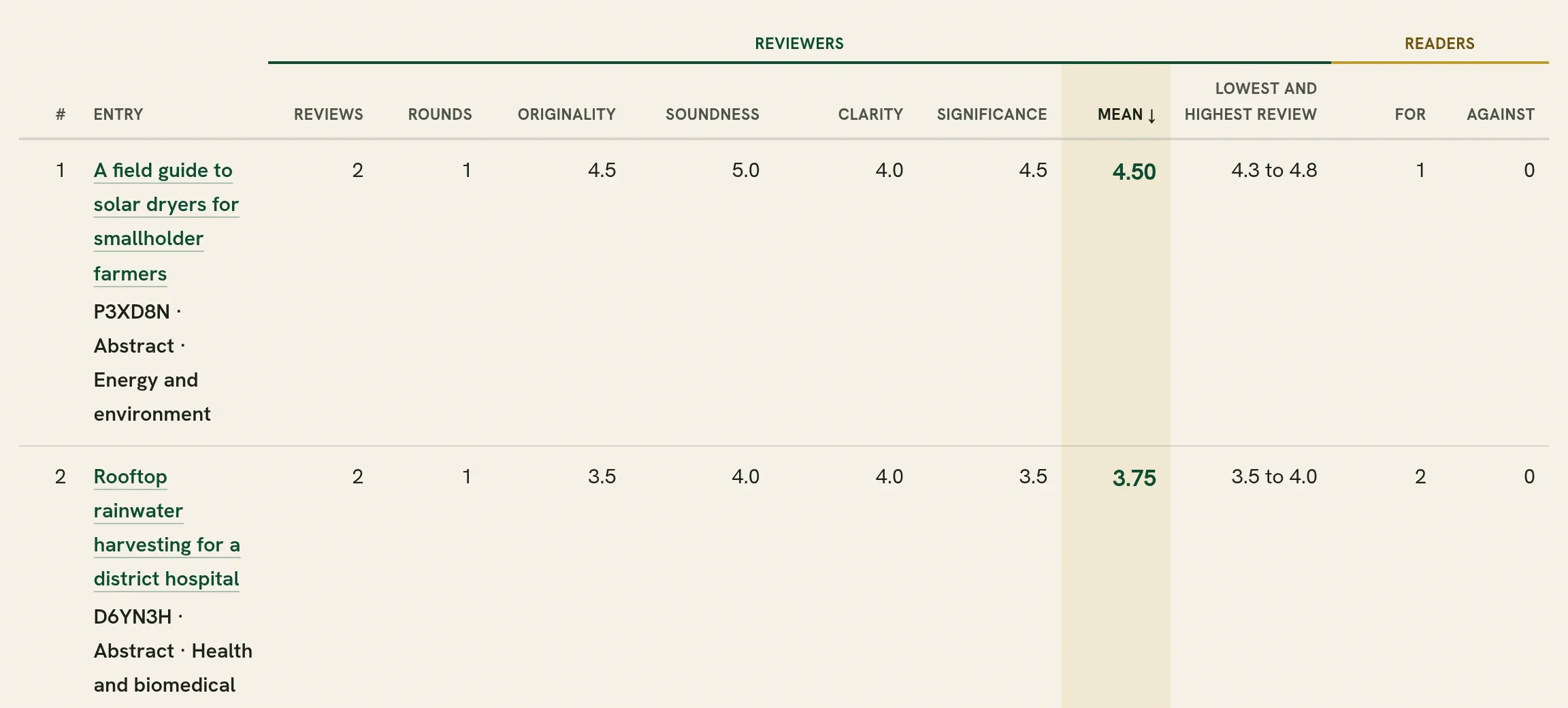The height and width of the screenshot is (708, 1568).
Task: Click the # rank column header
Action: point(61,114)
